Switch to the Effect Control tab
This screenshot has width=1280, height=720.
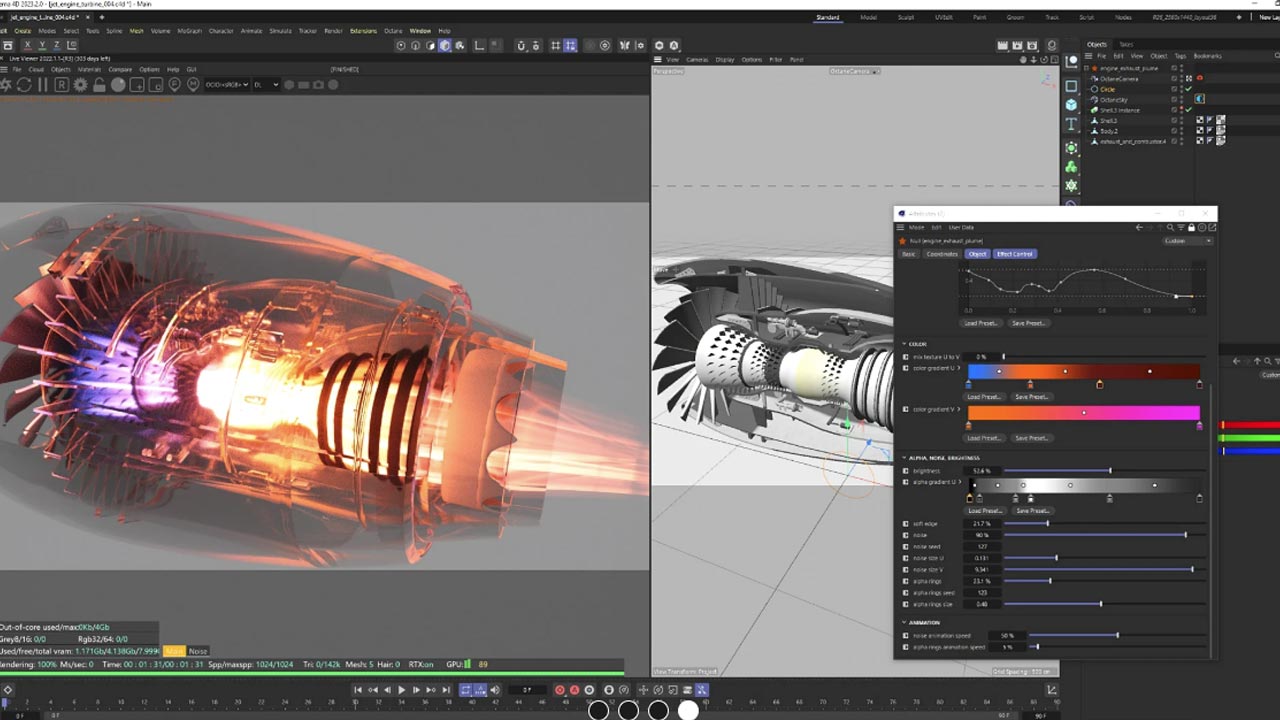pos(1014,254)
